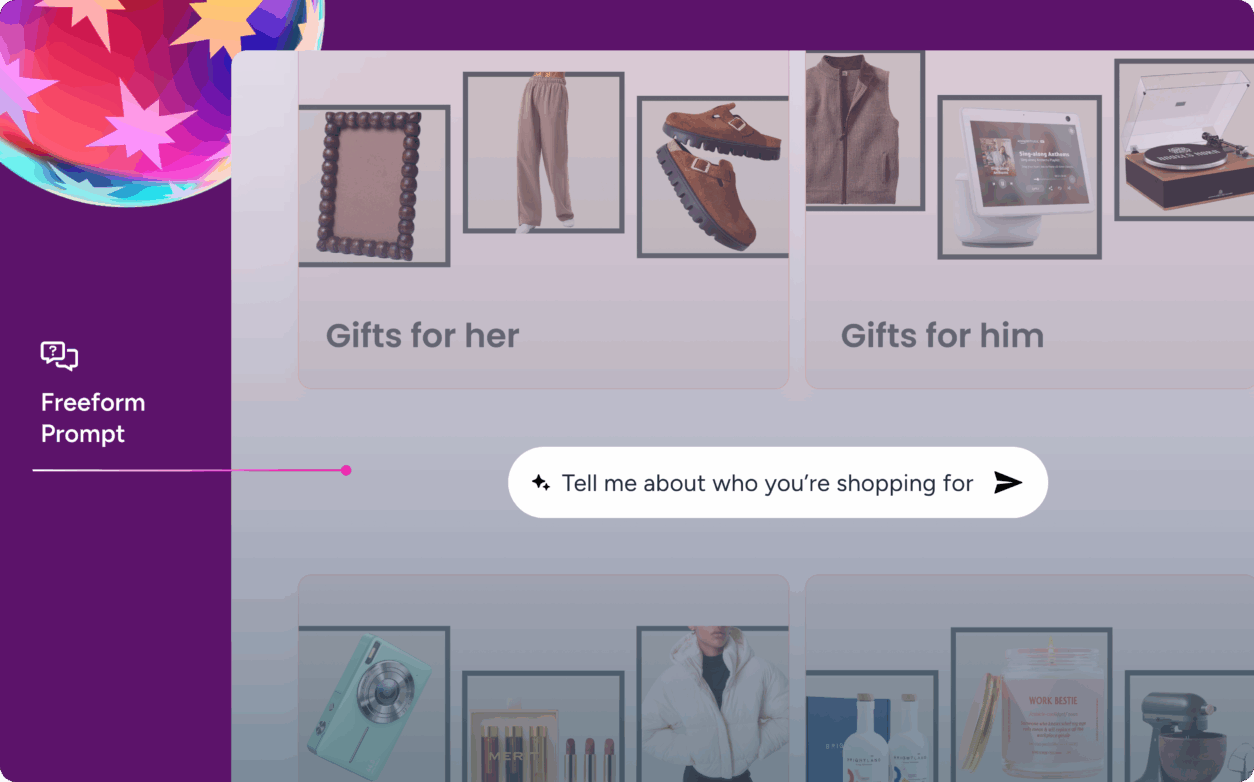Select the mint green camera thumbnail
The height and width of the screenshot is (782, 1254).
click(373, 704)
